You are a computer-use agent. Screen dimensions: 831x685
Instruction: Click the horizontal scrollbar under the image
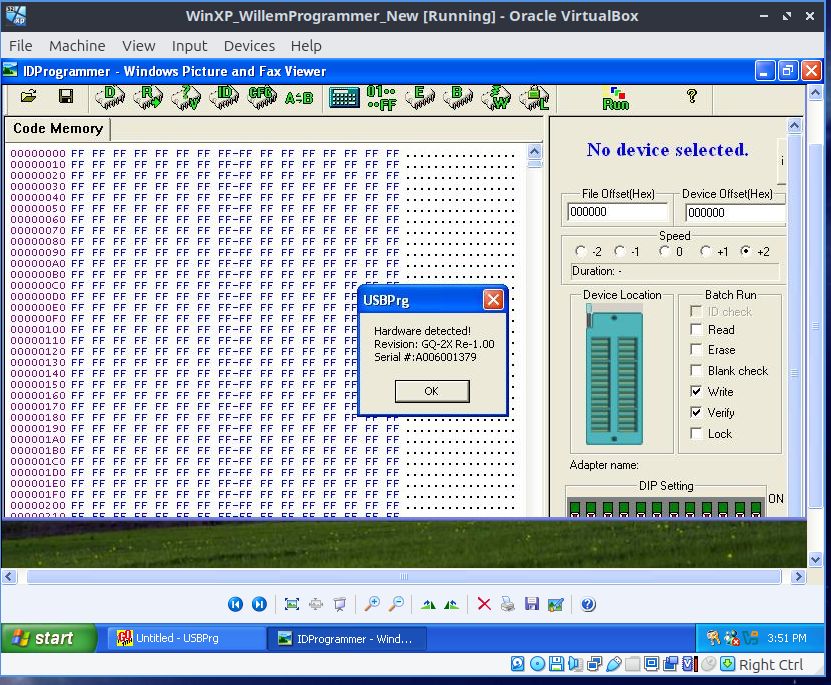(x=404, y=577)
